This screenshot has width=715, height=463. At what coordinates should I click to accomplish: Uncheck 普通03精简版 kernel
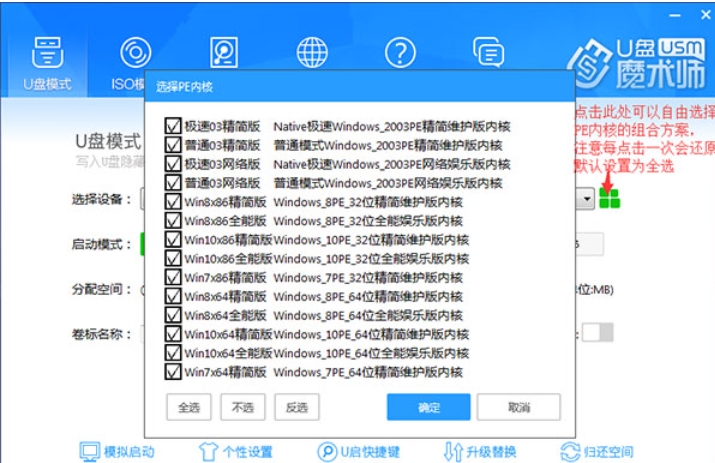pyautogui.click(x=173, y=145)
